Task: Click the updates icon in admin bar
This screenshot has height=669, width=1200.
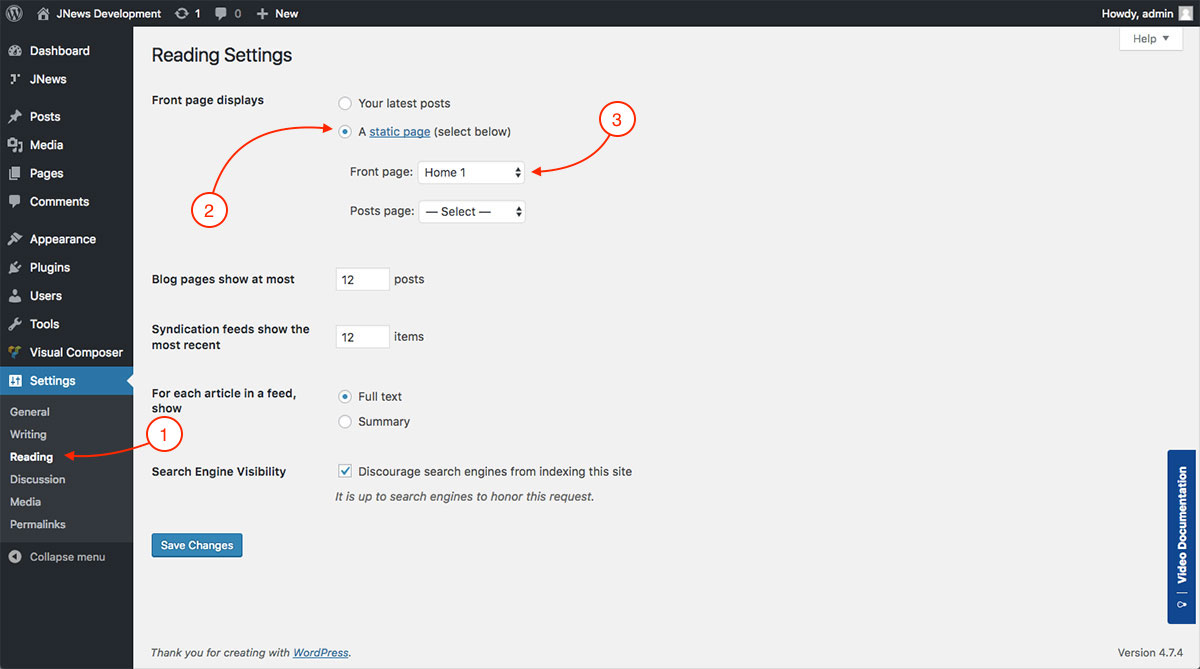Action: pos(181,13)
